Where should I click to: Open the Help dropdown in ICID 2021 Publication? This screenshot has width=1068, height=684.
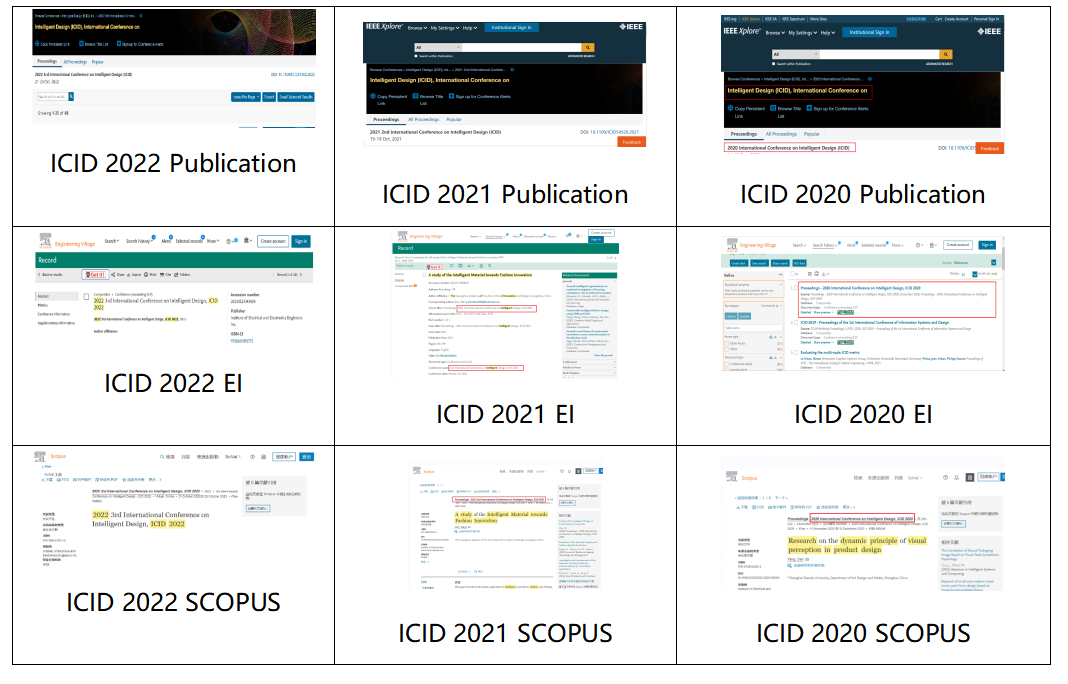pos(470,28)
